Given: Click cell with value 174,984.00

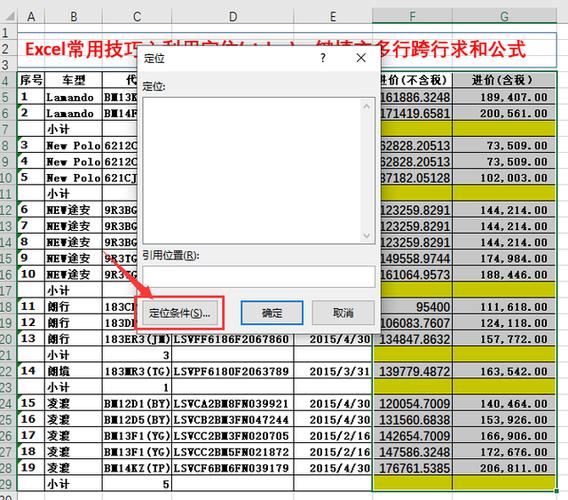Looking at the screenshot, I should [x=504, y=258].
